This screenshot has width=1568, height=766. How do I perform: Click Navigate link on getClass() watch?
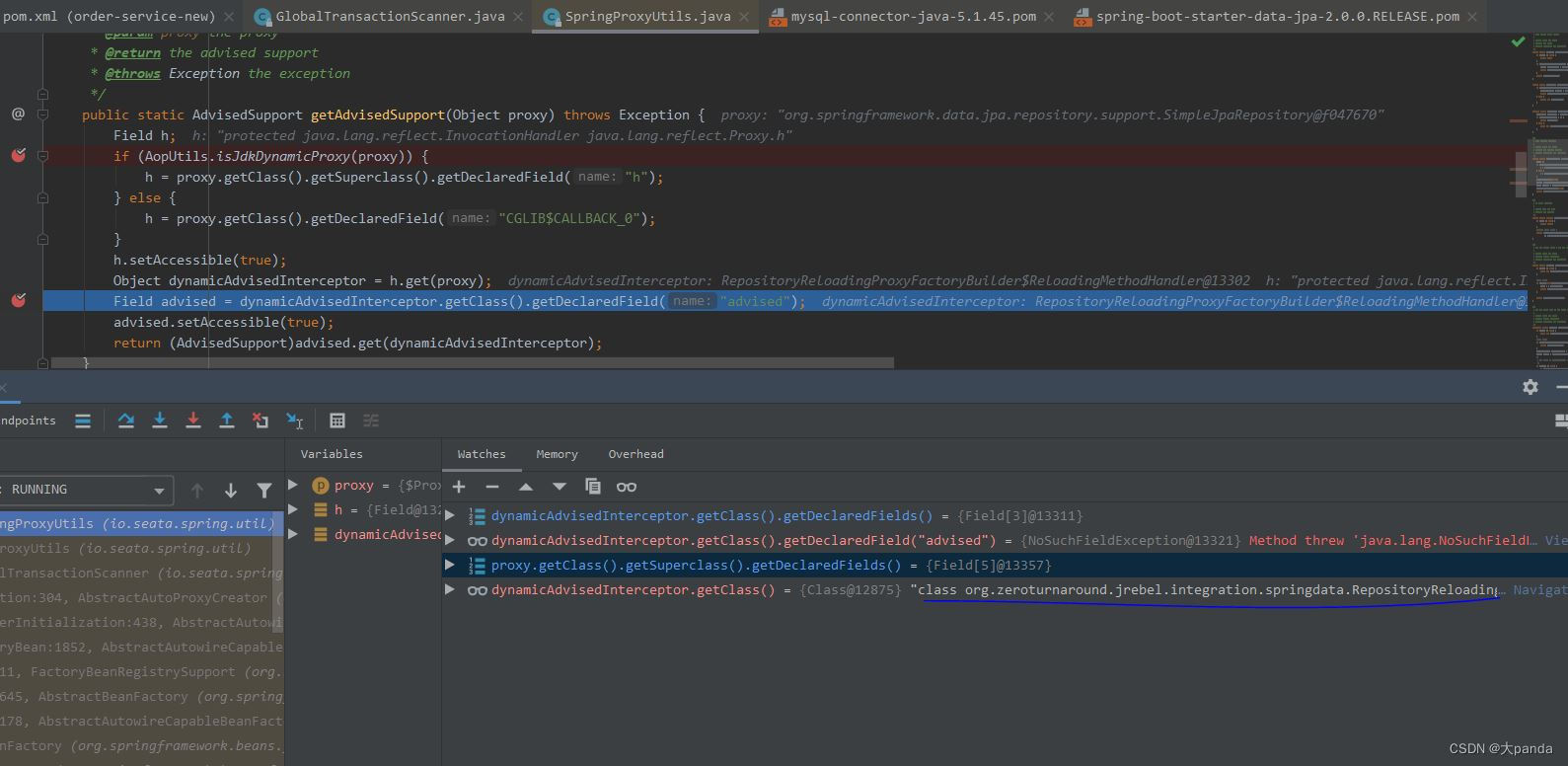pos(1539,589)
